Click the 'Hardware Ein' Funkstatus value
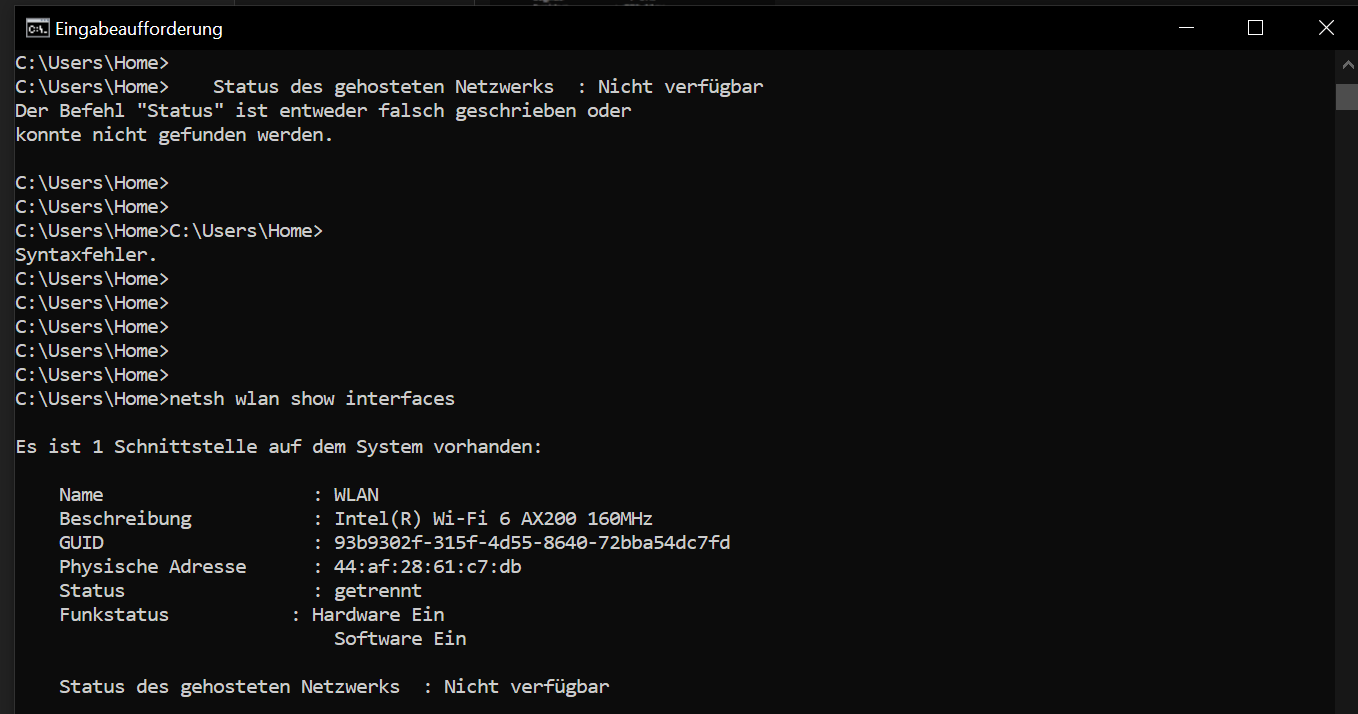 click(x=378, y=615)
